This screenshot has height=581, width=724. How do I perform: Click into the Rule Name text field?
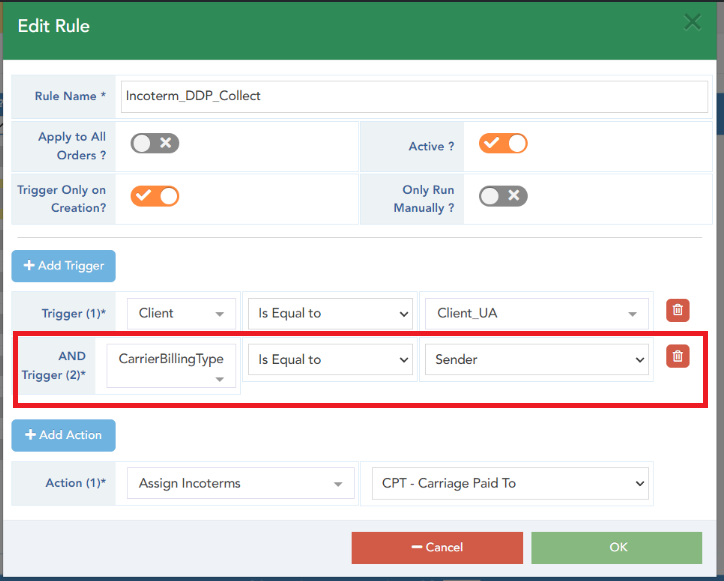click(414, 96)
